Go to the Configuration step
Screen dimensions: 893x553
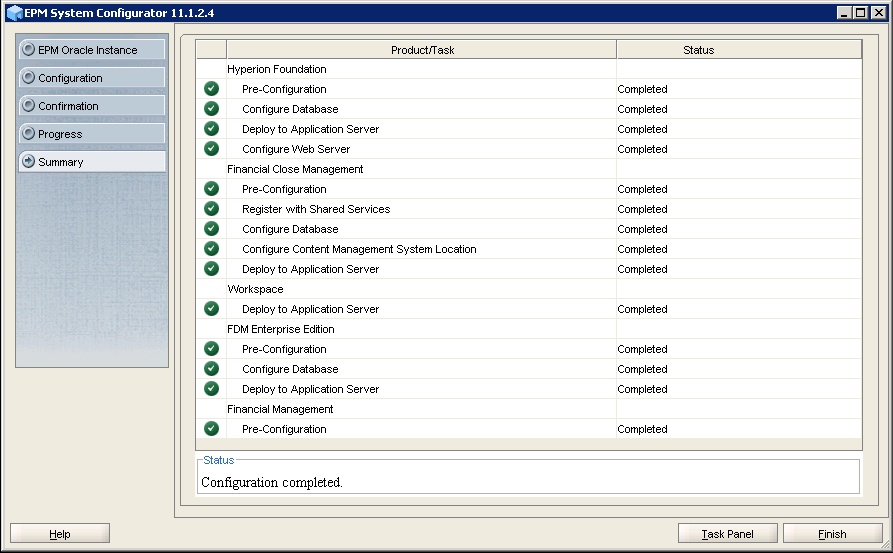point(92,78)
